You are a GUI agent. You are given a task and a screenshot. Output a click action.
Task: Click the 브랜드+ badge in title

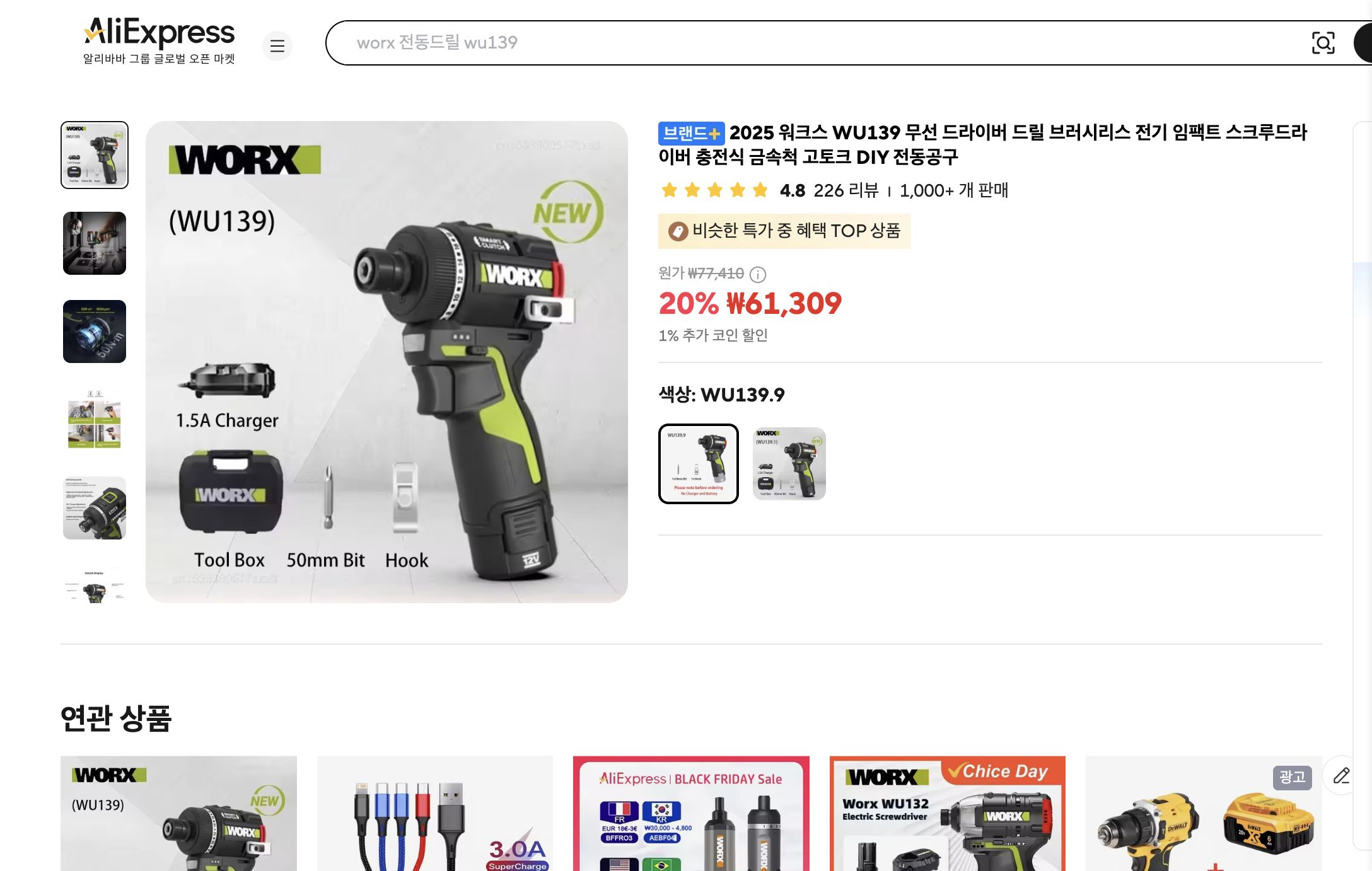point(691,133)
